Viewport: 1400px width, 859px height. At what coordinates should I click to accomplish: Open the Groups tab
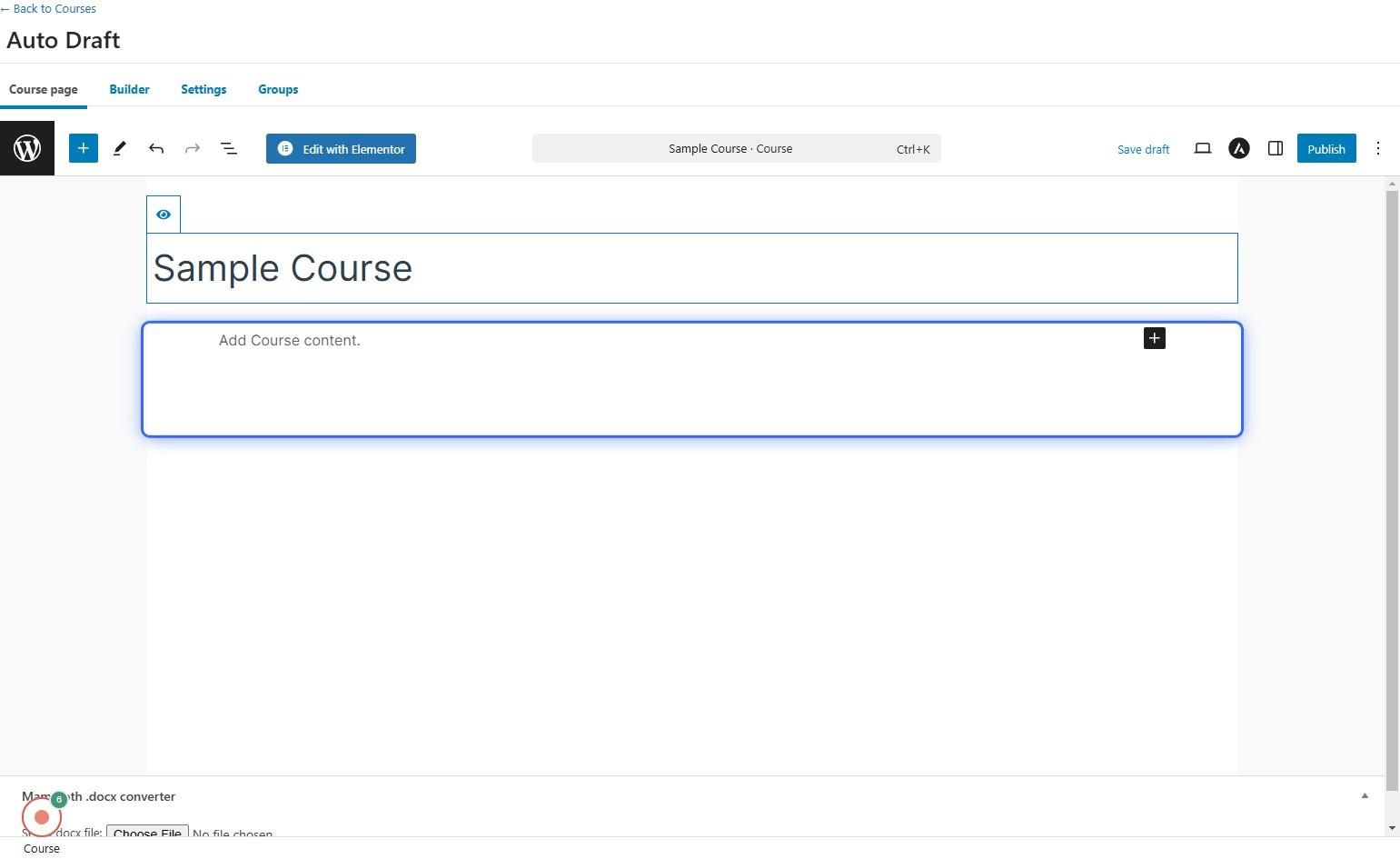click(x=278, y=89)
